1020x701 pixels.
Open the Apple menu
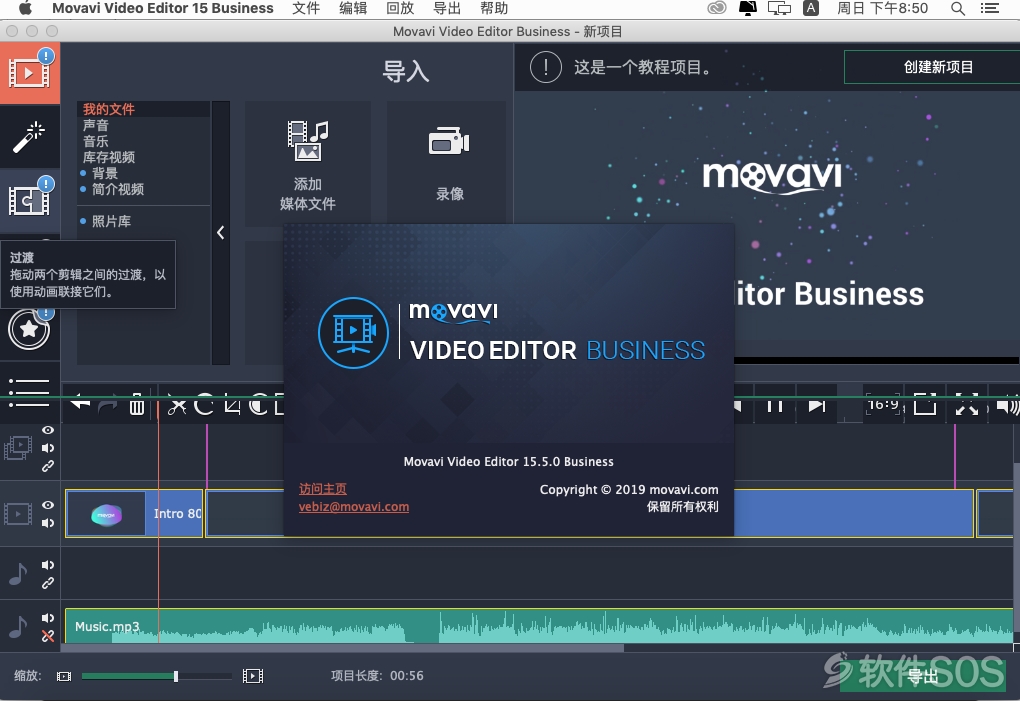(25, 8)
